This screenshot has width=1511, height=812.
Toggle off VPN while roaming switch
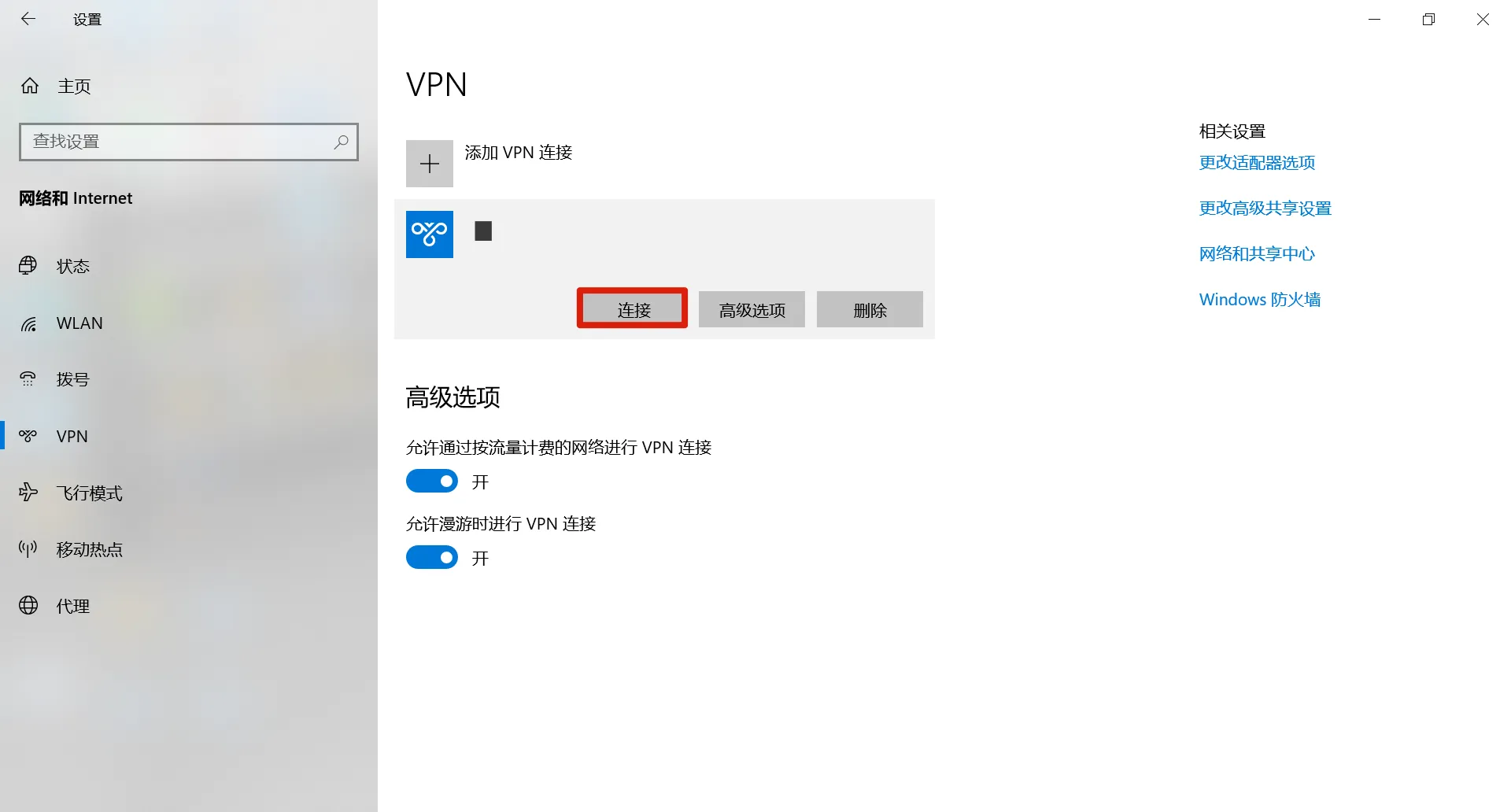[x=432, y=557]
